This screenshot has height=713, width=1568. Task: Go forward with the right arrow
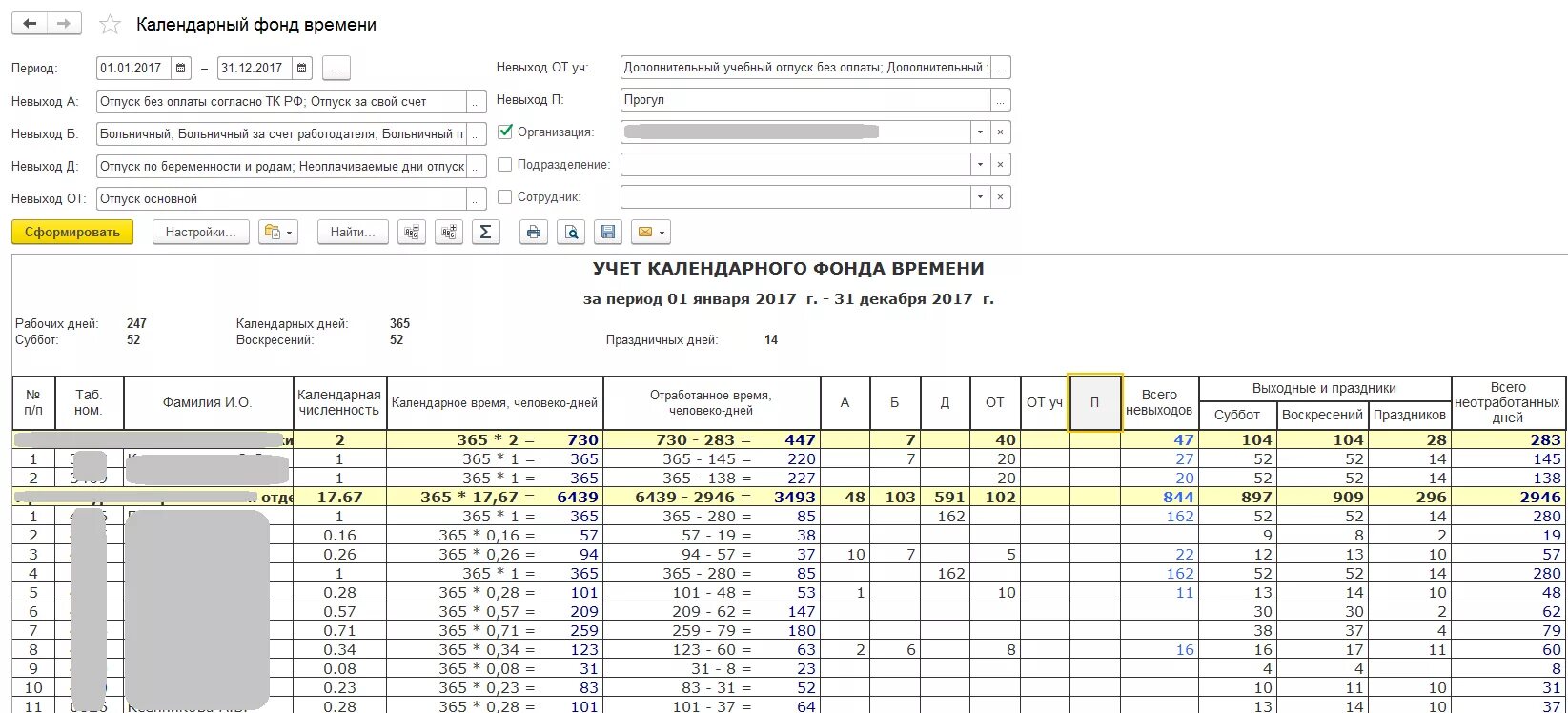tap(64, 24)
